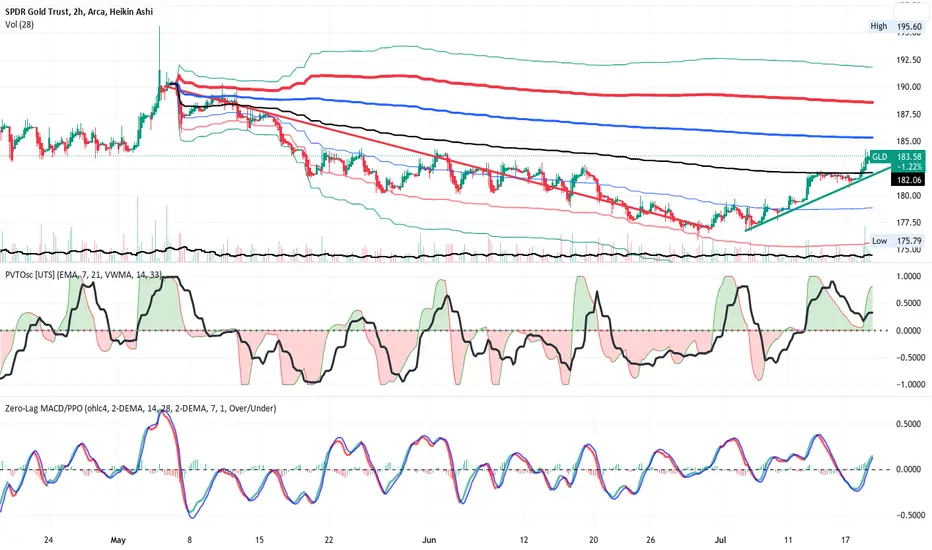Click the Low 175.79 price label
The height and width of the screenshot is (550, 932).
pos(896,241)
